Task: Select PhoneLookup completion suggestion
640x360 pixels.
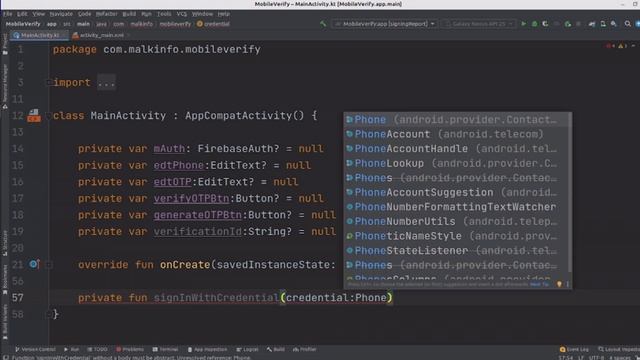Action: (x=456, y=164)
